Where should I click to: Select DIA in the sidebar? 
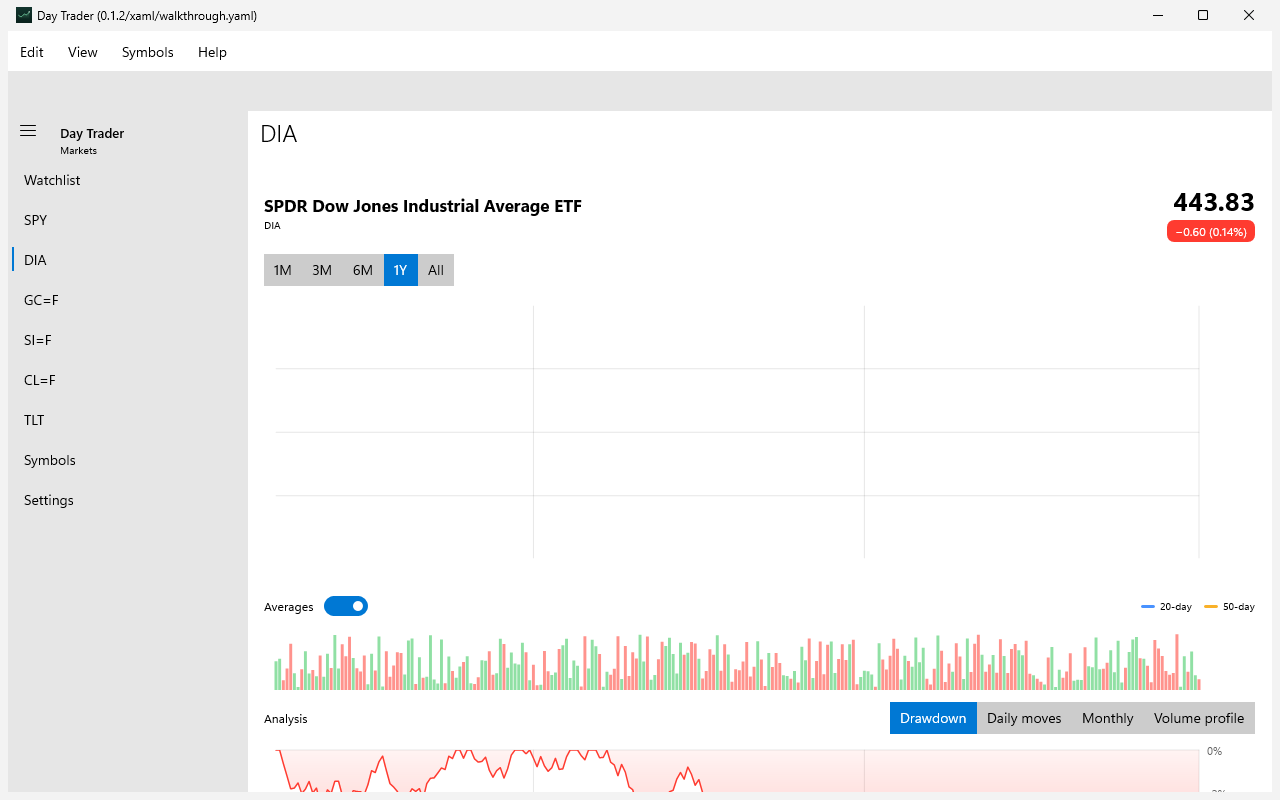point(128,260)
